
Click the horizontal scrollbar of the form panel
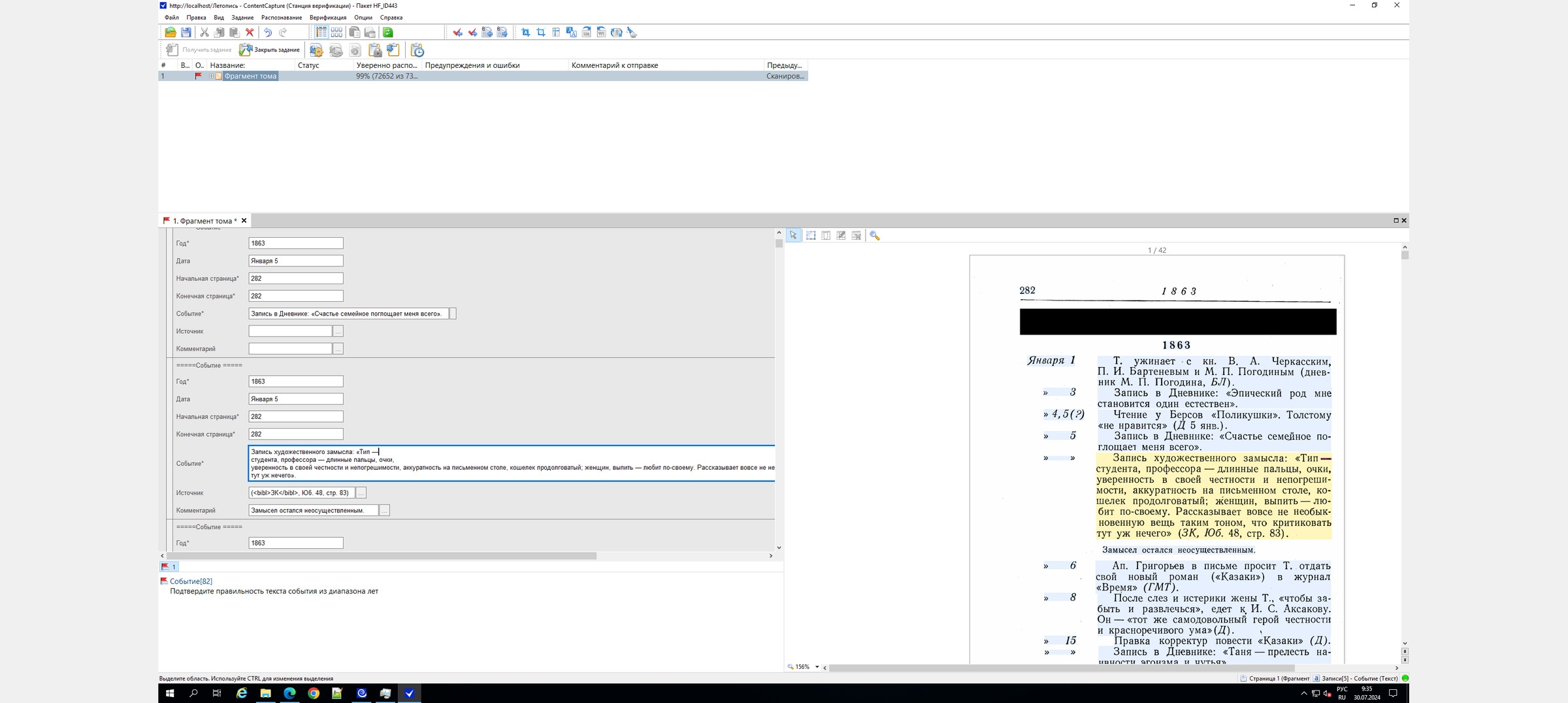tap(382, 556)
